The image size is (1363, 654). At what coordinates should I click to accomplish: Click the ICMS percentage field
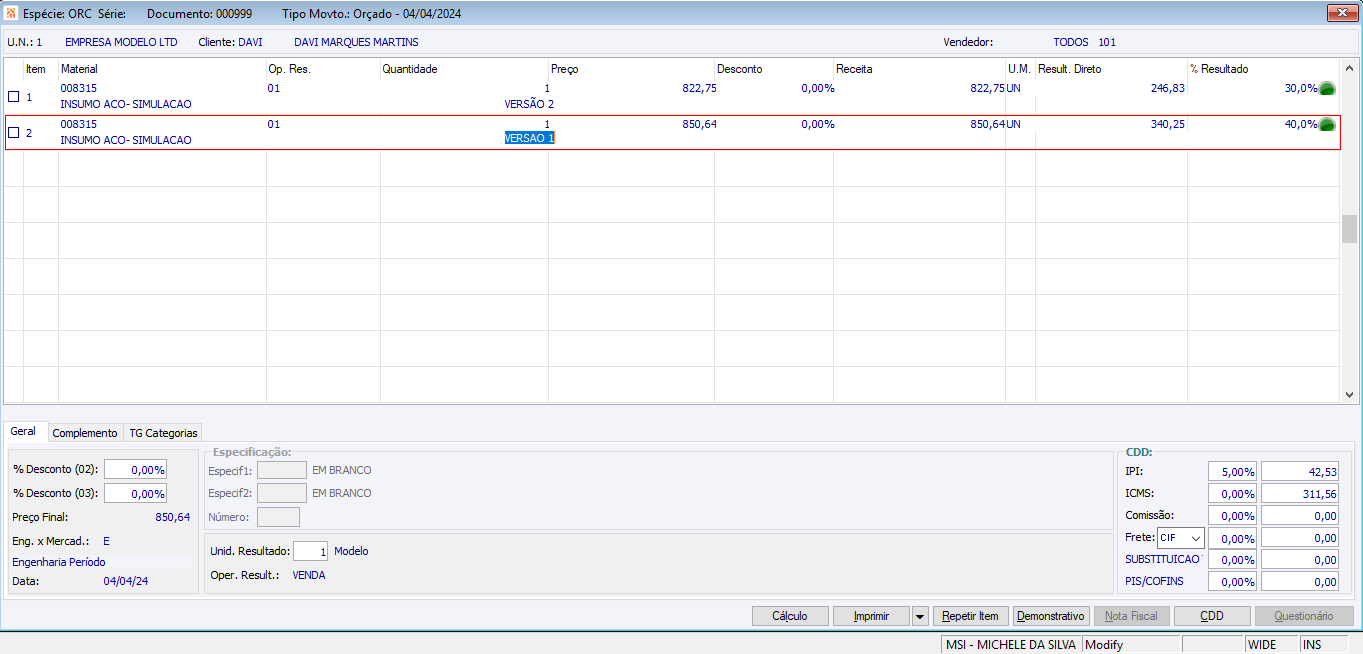pos(1233,494)
